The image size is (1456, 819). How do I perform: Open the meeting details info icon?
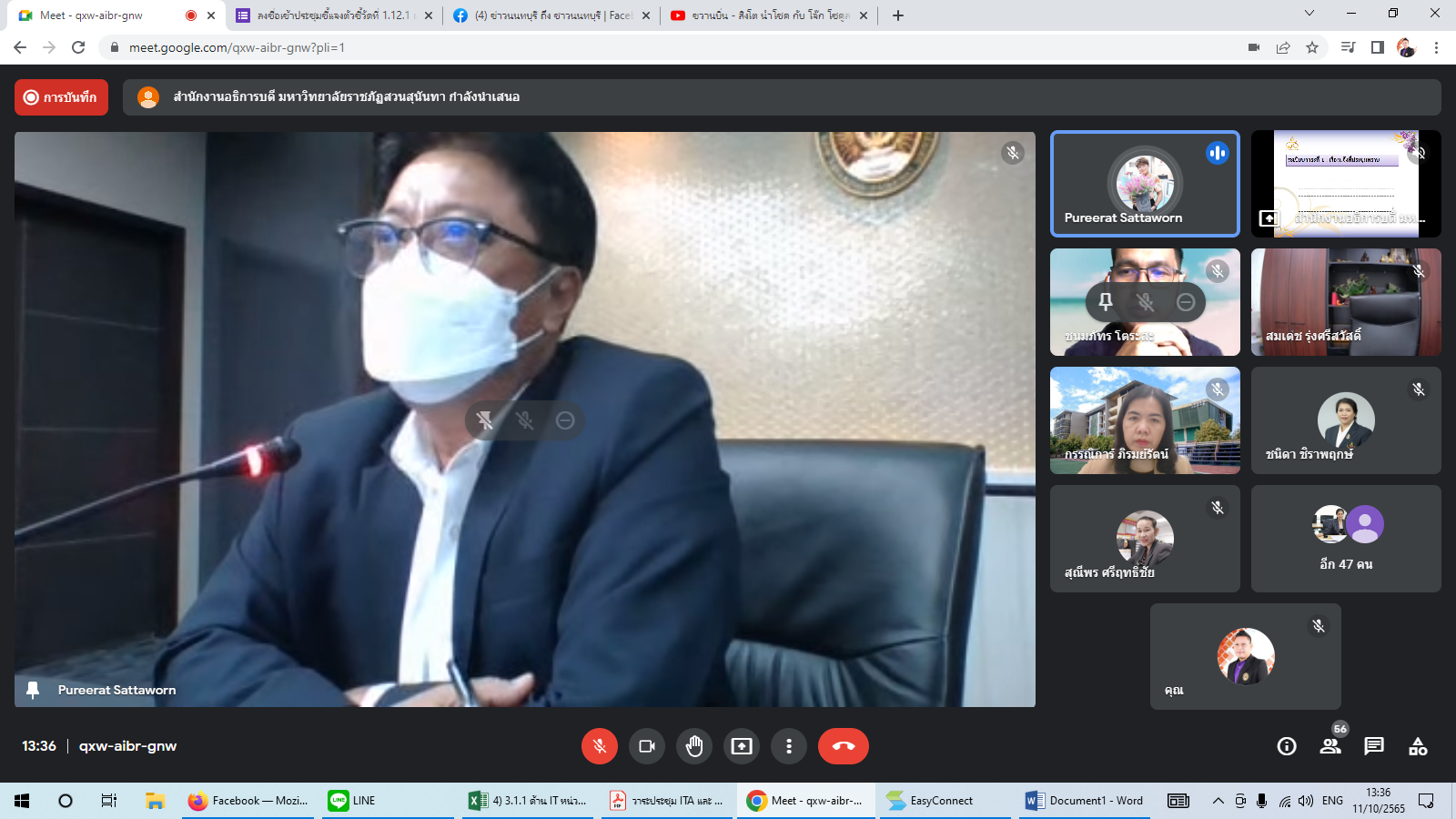(x=1287, y=746)
